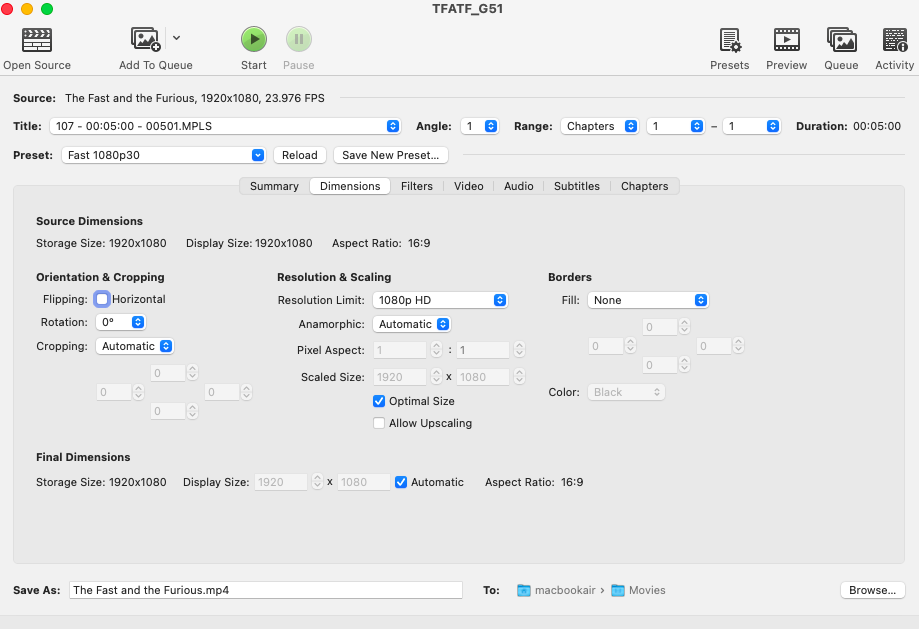The height and width of the screenshot is (629, 919).
Task: Click the Open Source clapperboard icon
Action: tap(37, 40)
